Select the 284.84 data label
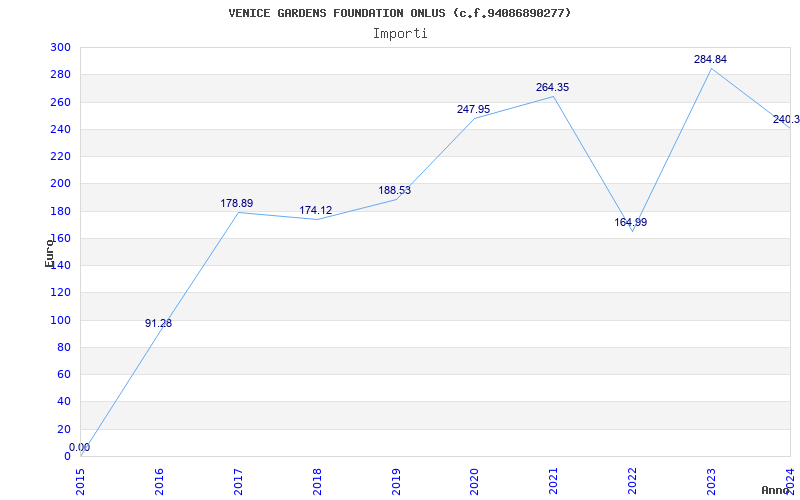This screenshot has height=500, width=800. click(x=710, y=59)
